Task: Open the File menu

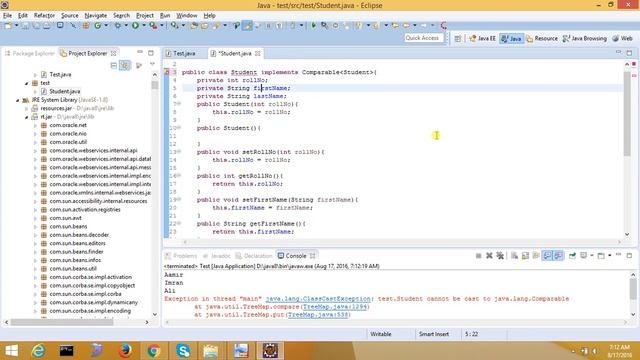Action: [x=7, y=16]
